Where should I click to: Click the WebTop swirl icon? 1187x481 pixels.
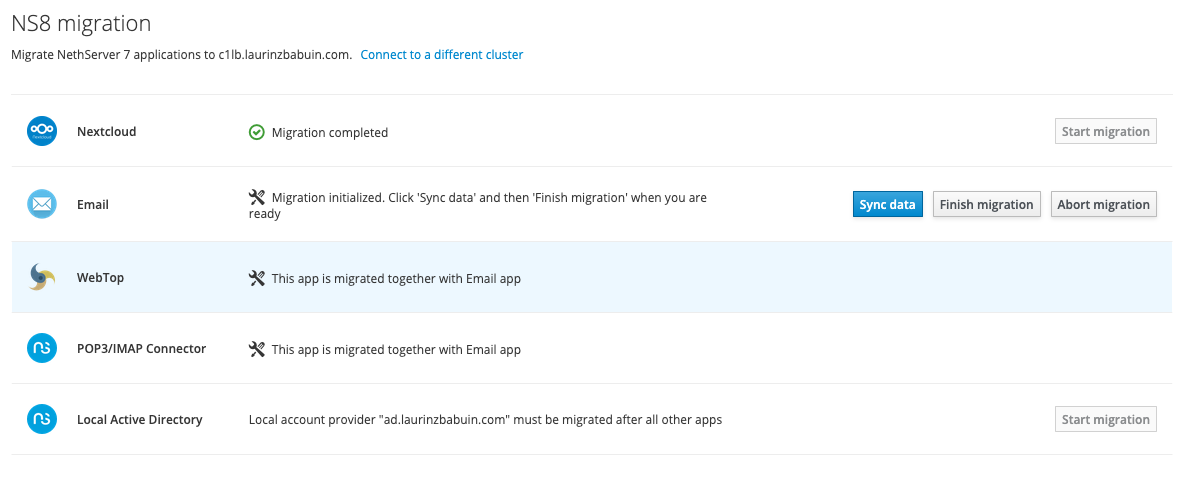(x=42, y=277)
